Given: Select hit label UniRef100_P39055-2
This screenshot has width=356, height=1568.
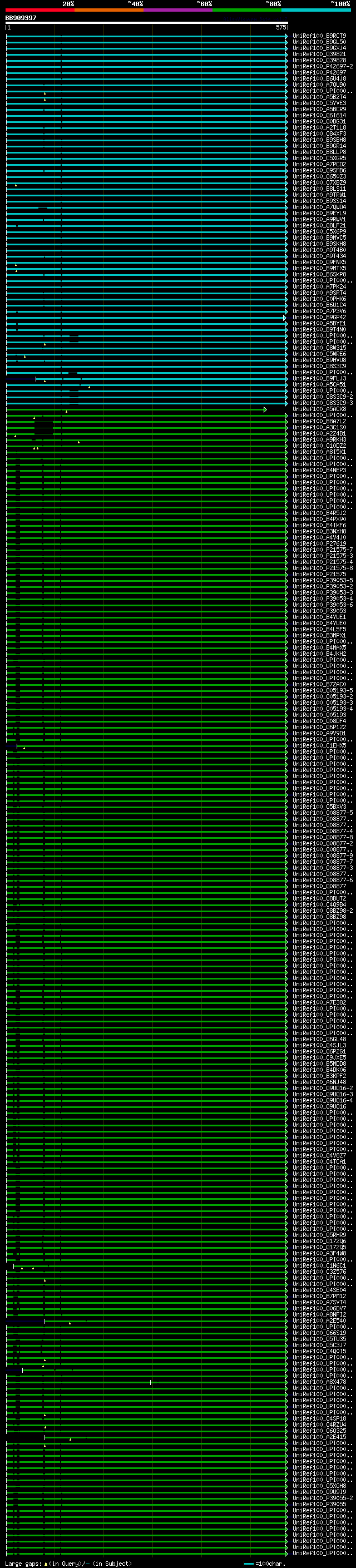Looking at the screenshot, I should coord(323,1498).
